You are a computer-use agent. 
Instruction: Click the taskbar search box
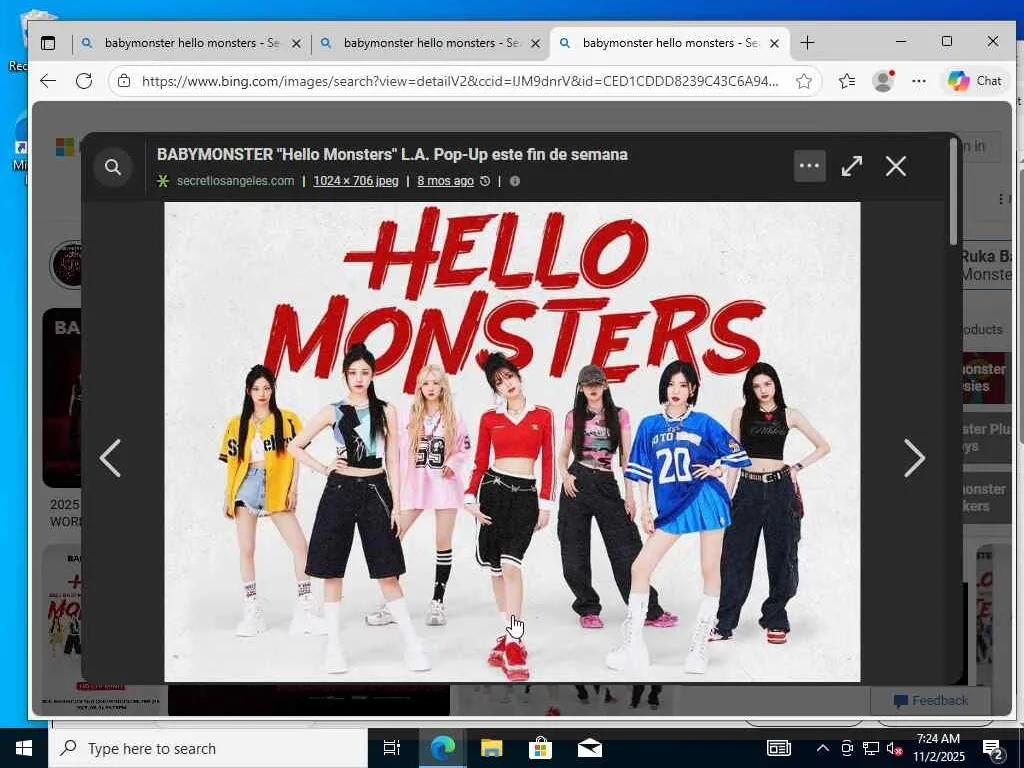[x=208, y=748]
